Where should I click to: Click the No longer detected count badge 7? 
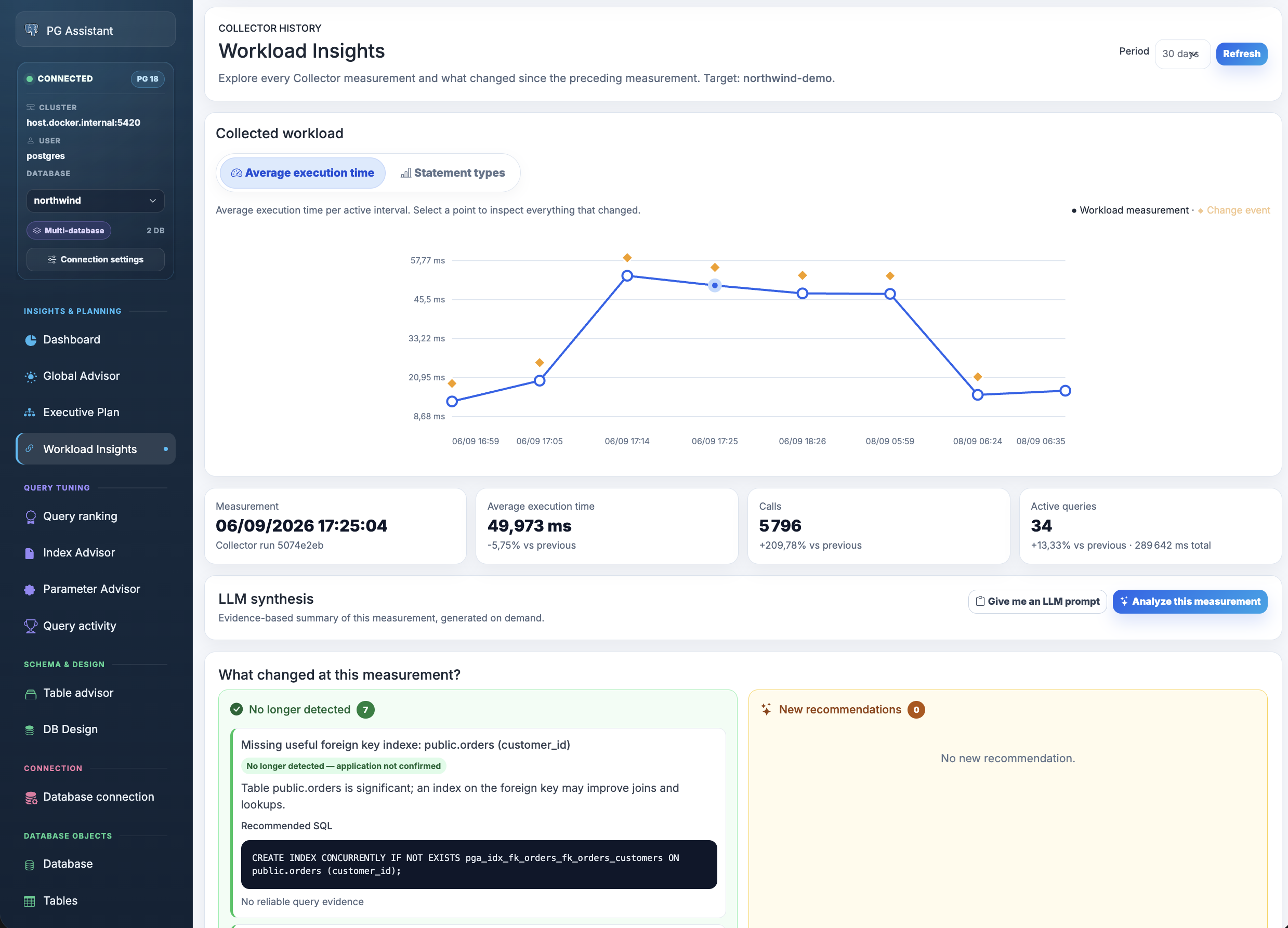[x=365, y=709]
